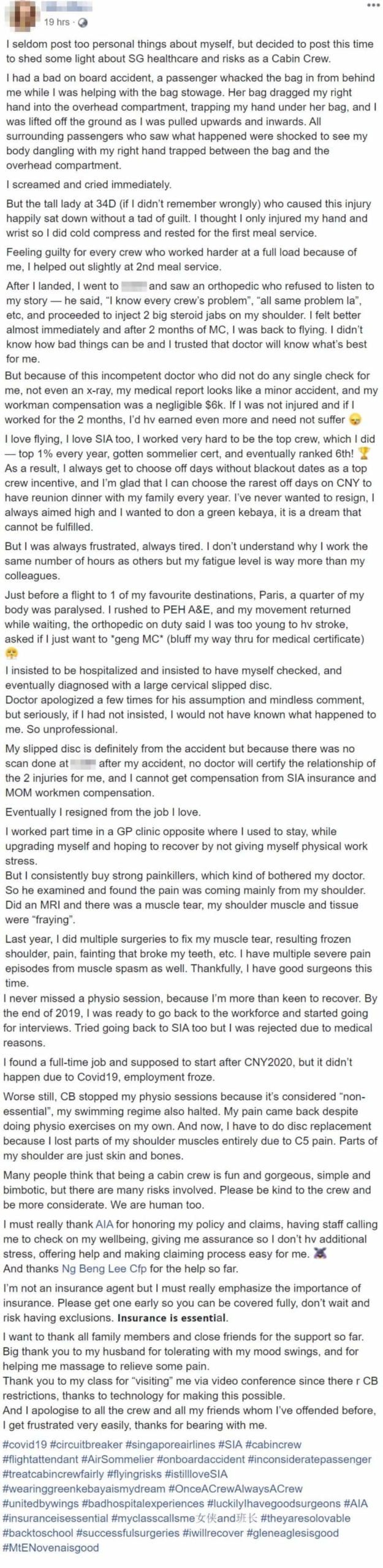Image resolution: width=383 pixels, height=1568 pixels.
Task: Click the globe audience icon
Action: pos(83,22)
